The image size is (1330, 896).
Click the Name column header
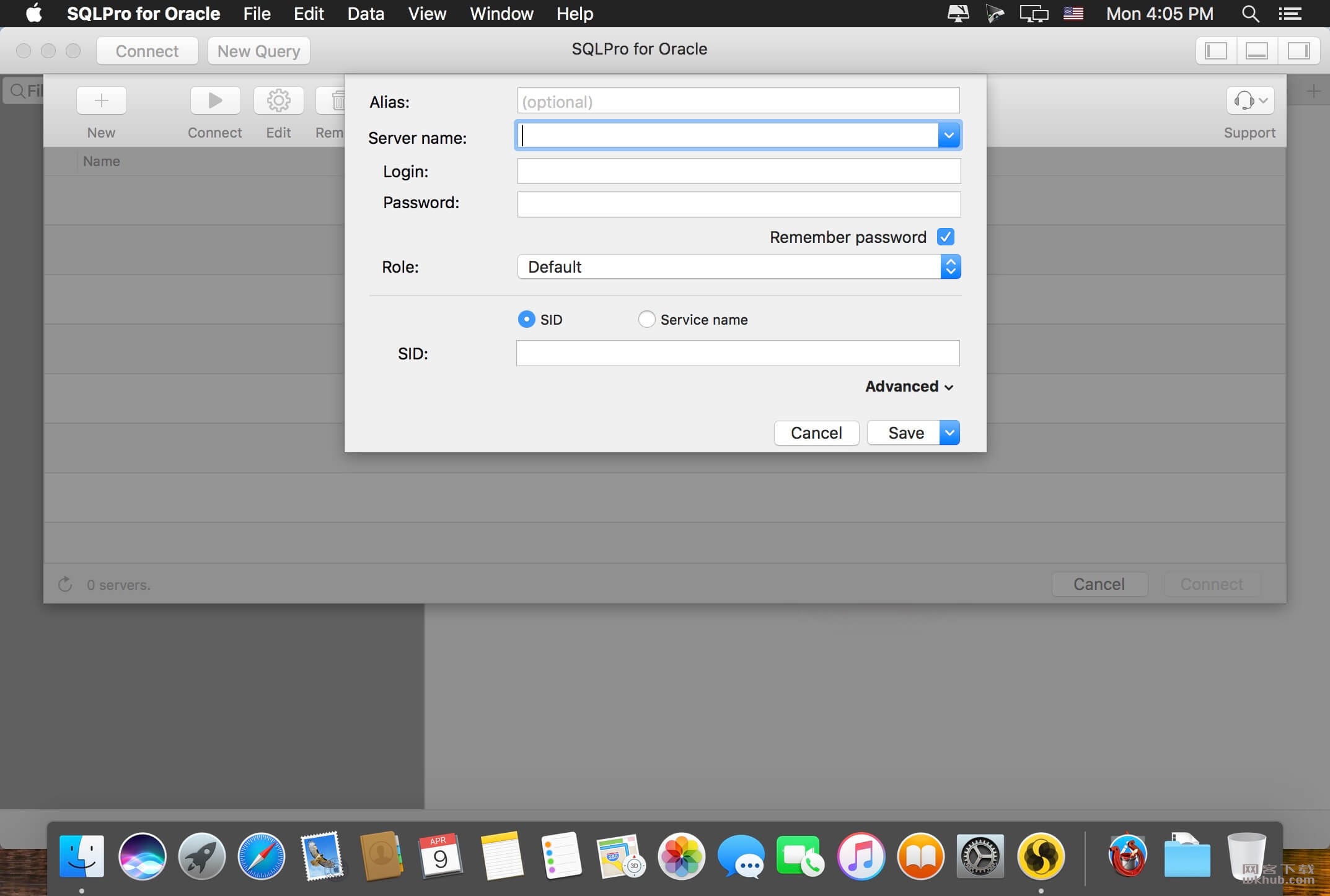click(102, 161)
